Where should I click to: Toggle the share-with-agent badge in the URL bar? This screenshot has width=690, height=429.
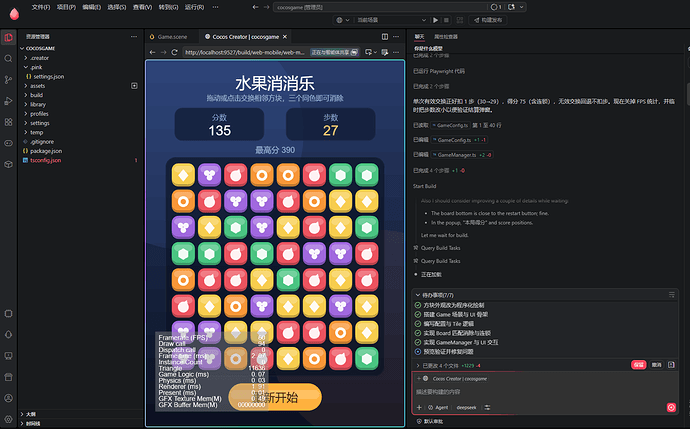pos(334,52)
